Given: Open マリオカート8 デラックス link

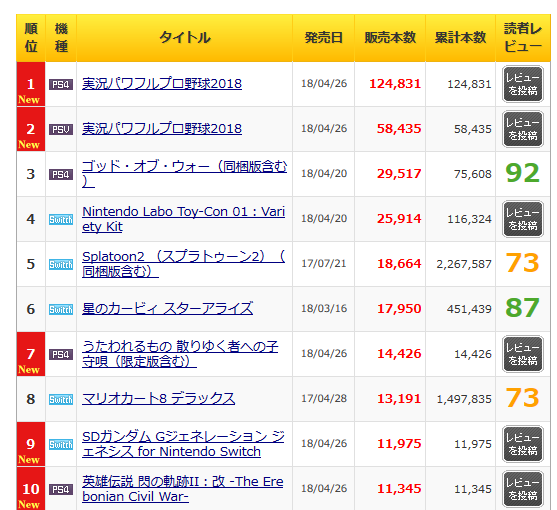Looking at the screenshot, I should point(158,398).
